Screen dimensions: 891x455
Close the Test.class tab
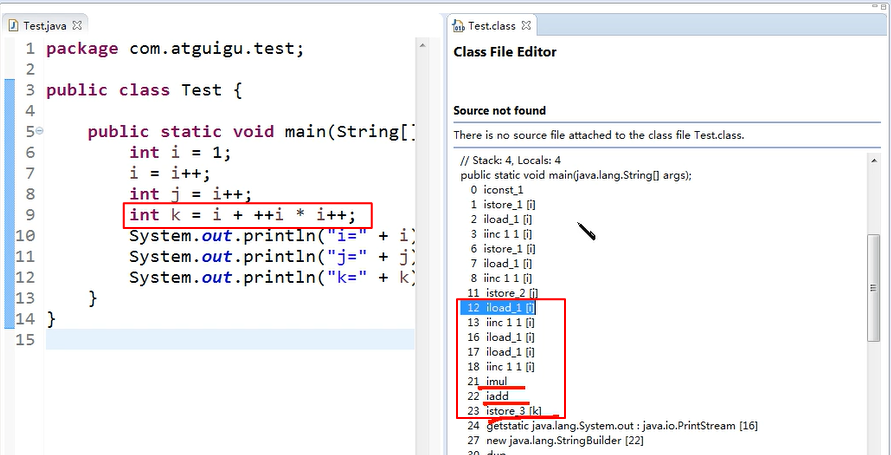[526, 26]
